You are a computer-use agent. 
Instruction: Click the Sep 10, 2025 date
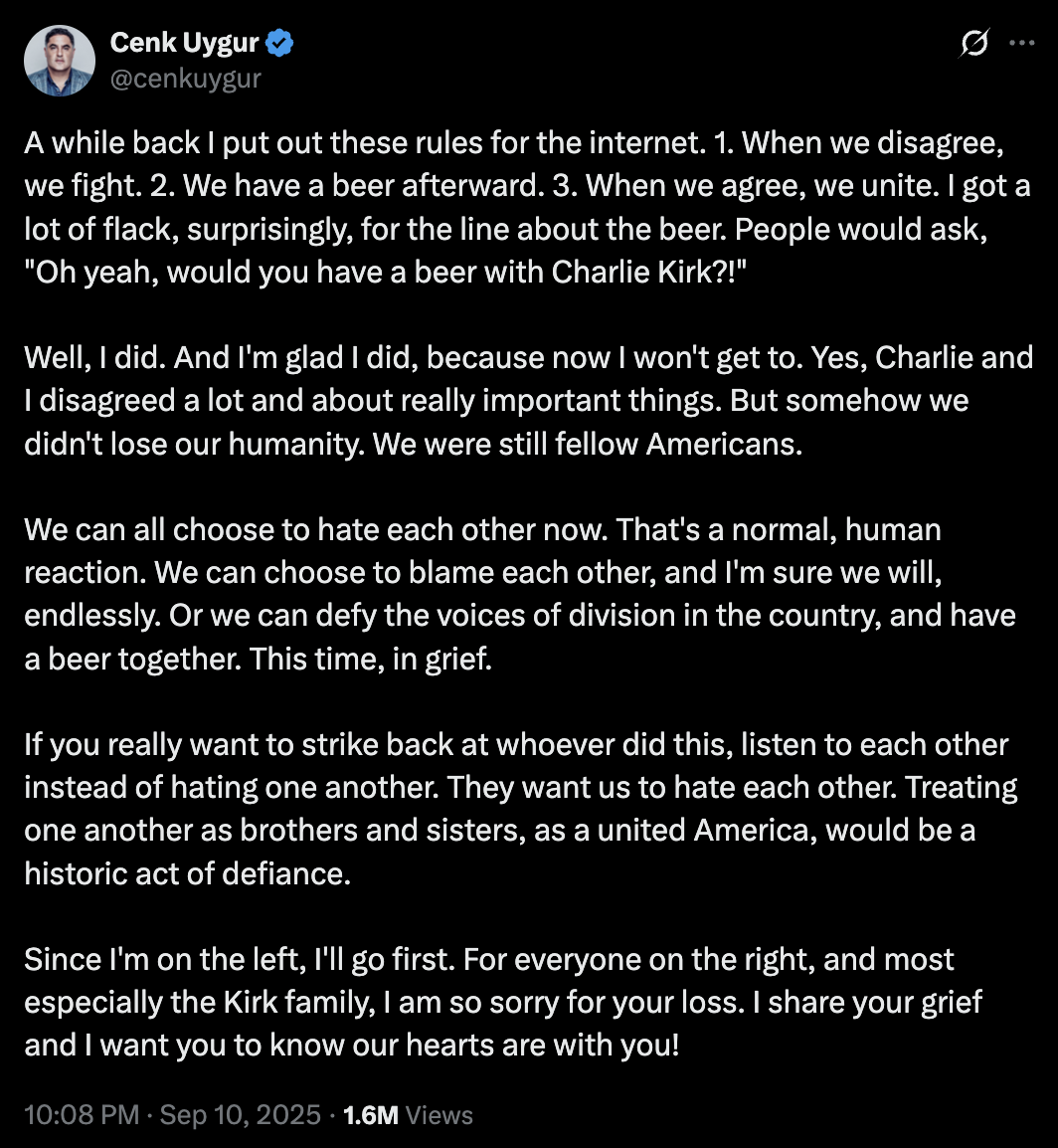coord(240,1115)
